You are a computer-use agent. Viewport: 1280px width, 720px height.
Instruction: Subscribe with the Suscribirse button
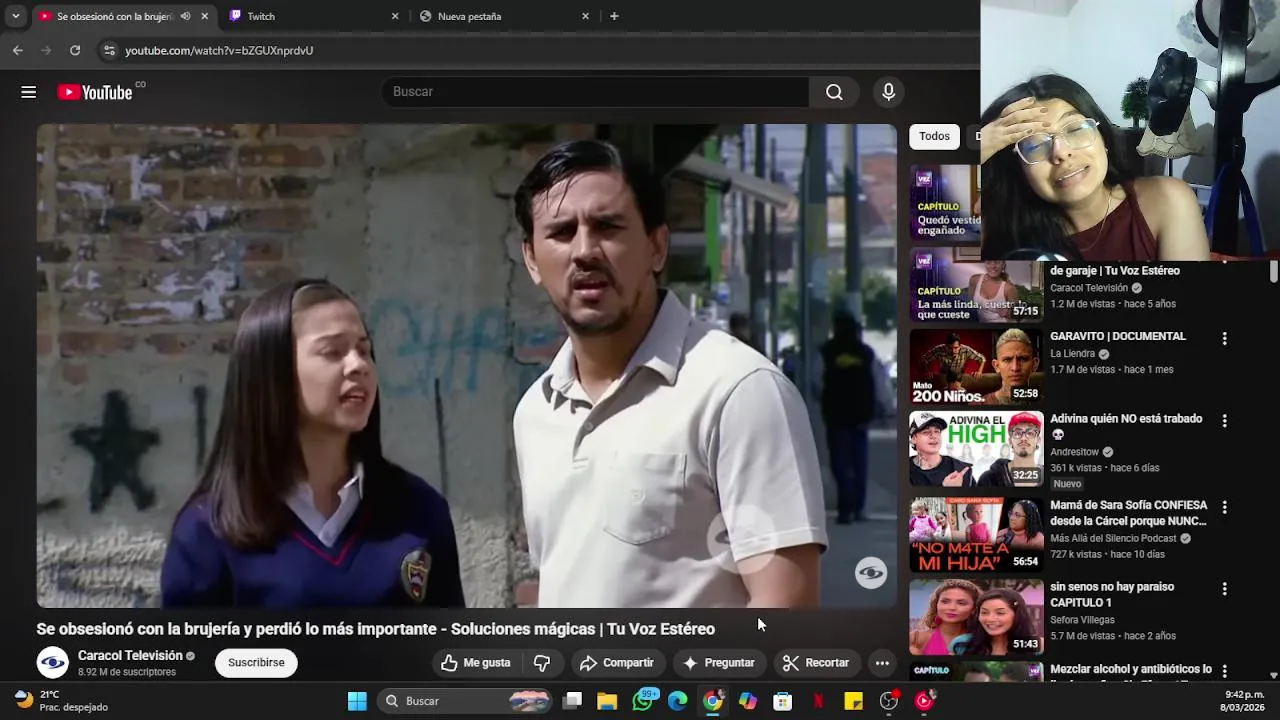pyautogui.click(x=256, y=662)
